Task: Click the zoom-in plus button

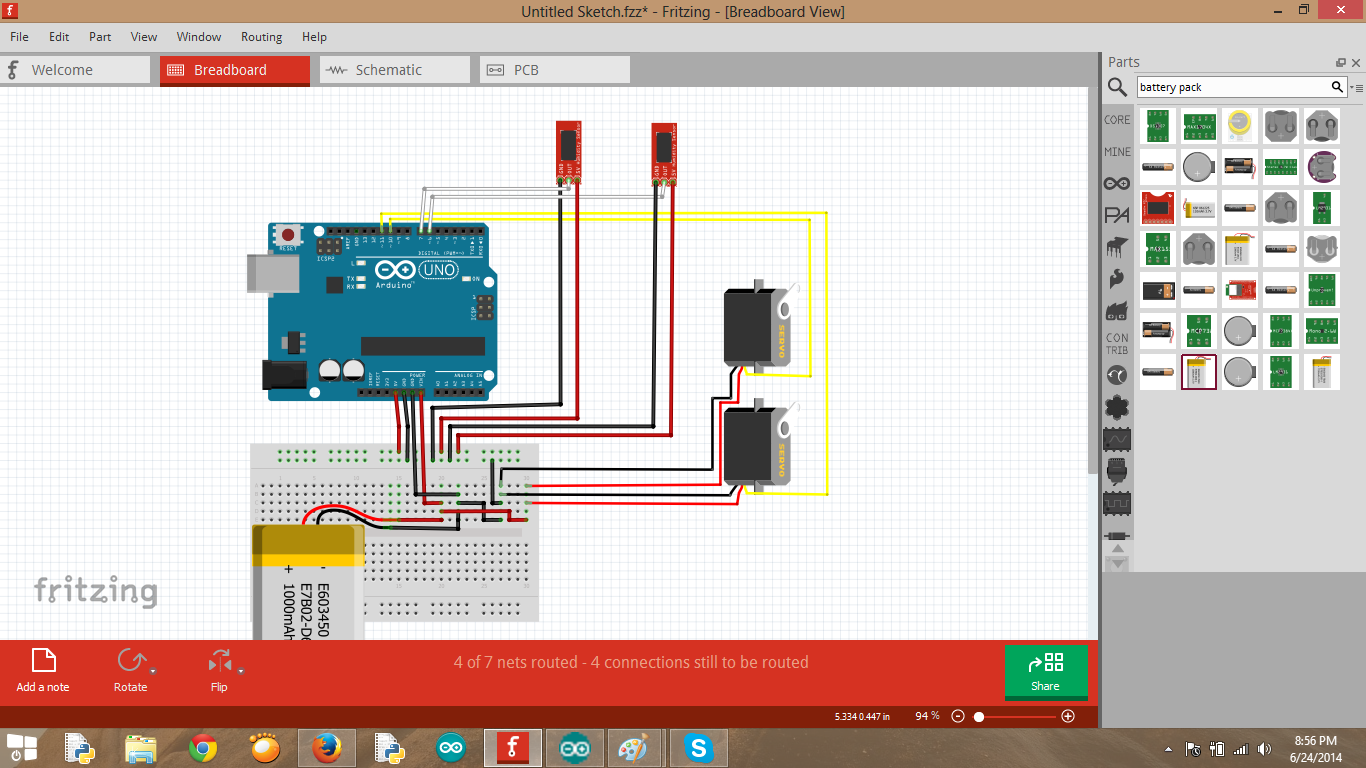Action: (x=1068, y=716)
